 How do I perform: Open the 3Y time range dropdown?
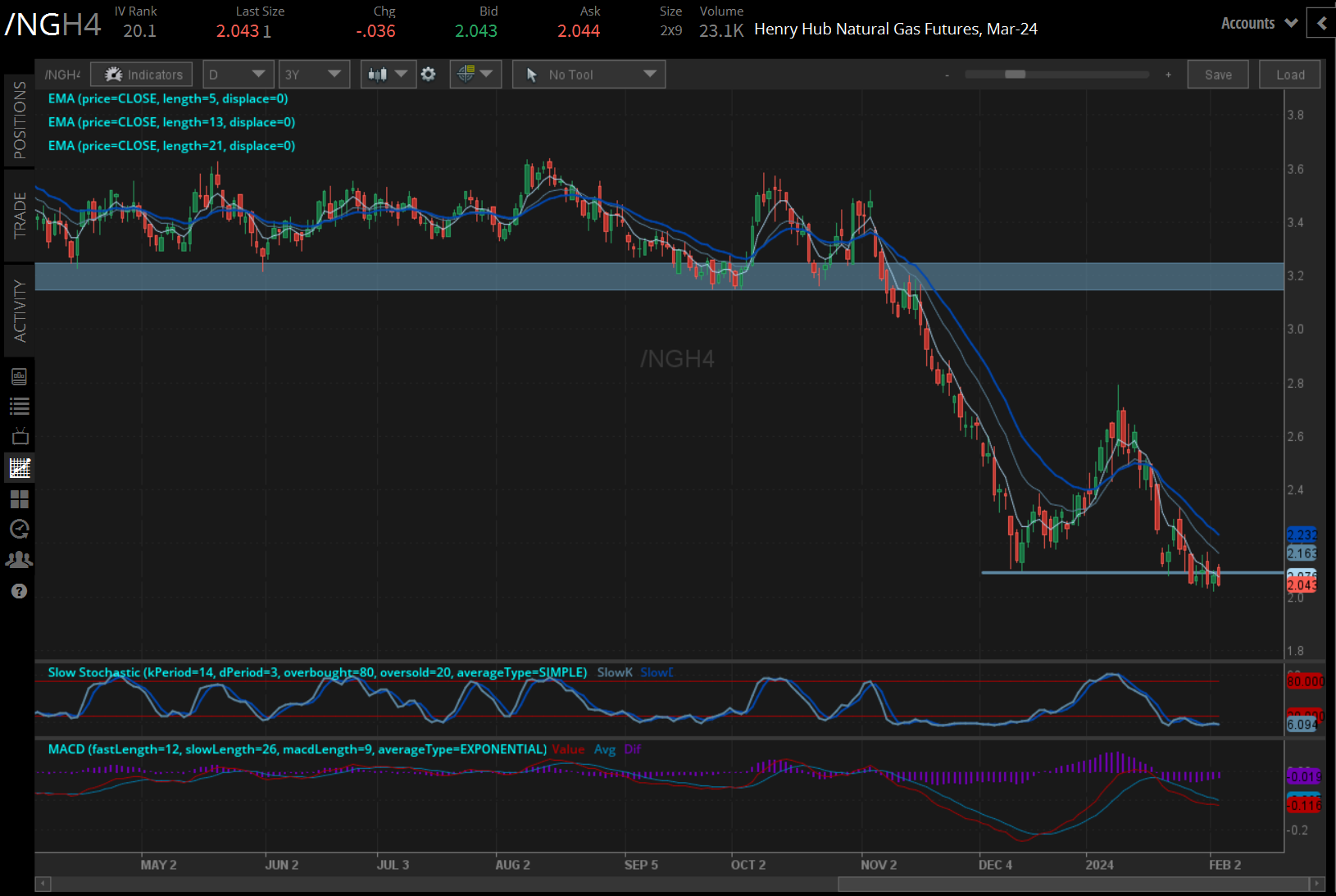click(314, 74)
